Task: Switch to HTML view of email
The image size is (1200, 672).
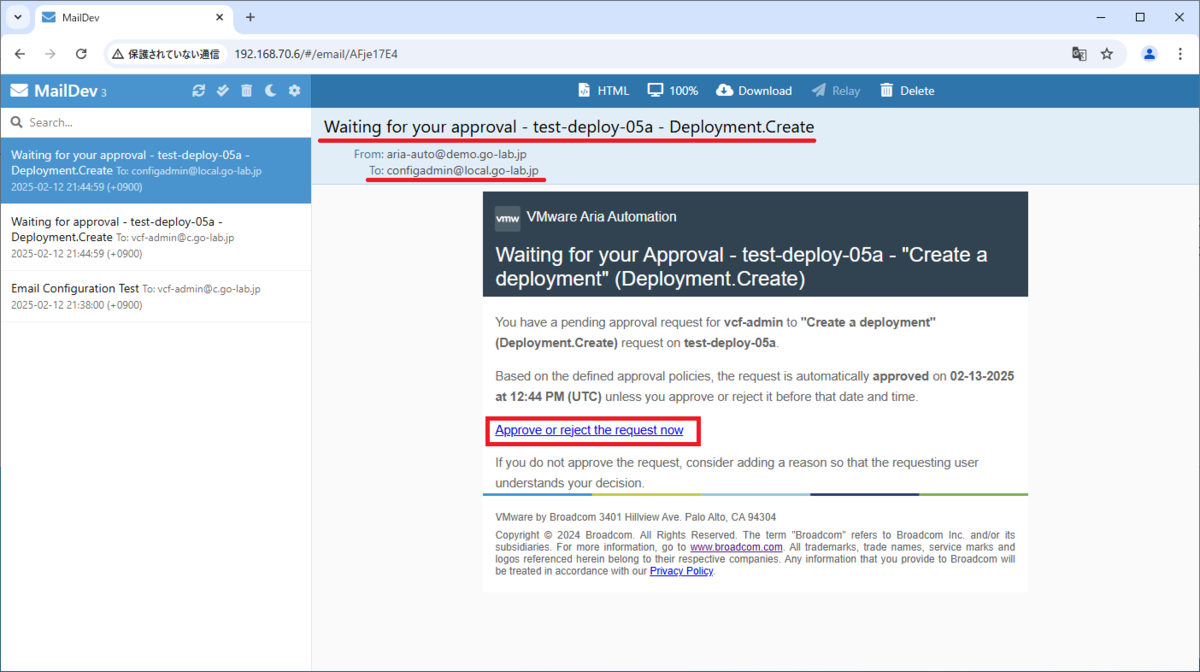Action: pos(603,91)
